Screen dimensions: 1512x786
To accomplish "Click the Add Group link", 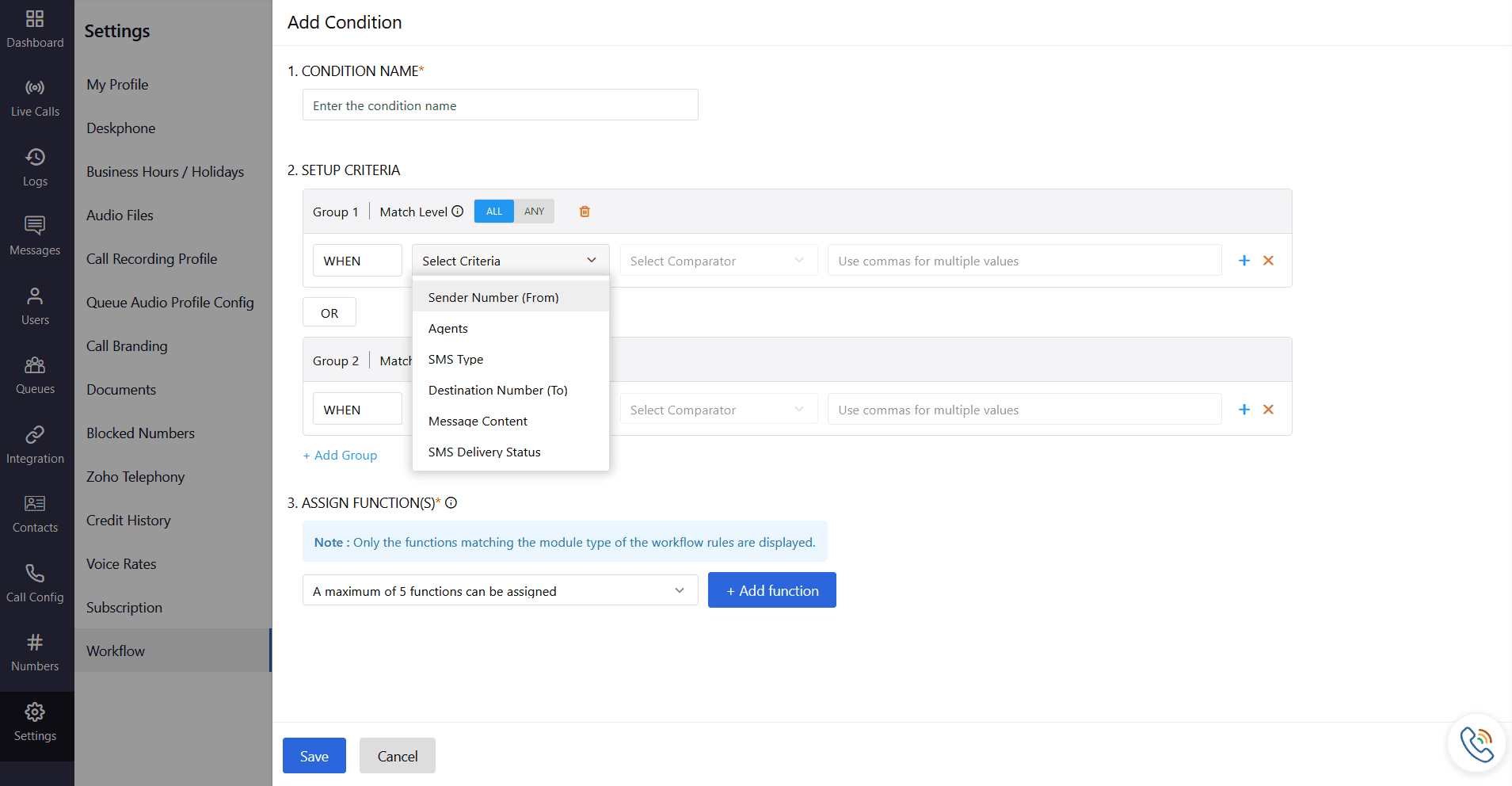I will 341,456.
